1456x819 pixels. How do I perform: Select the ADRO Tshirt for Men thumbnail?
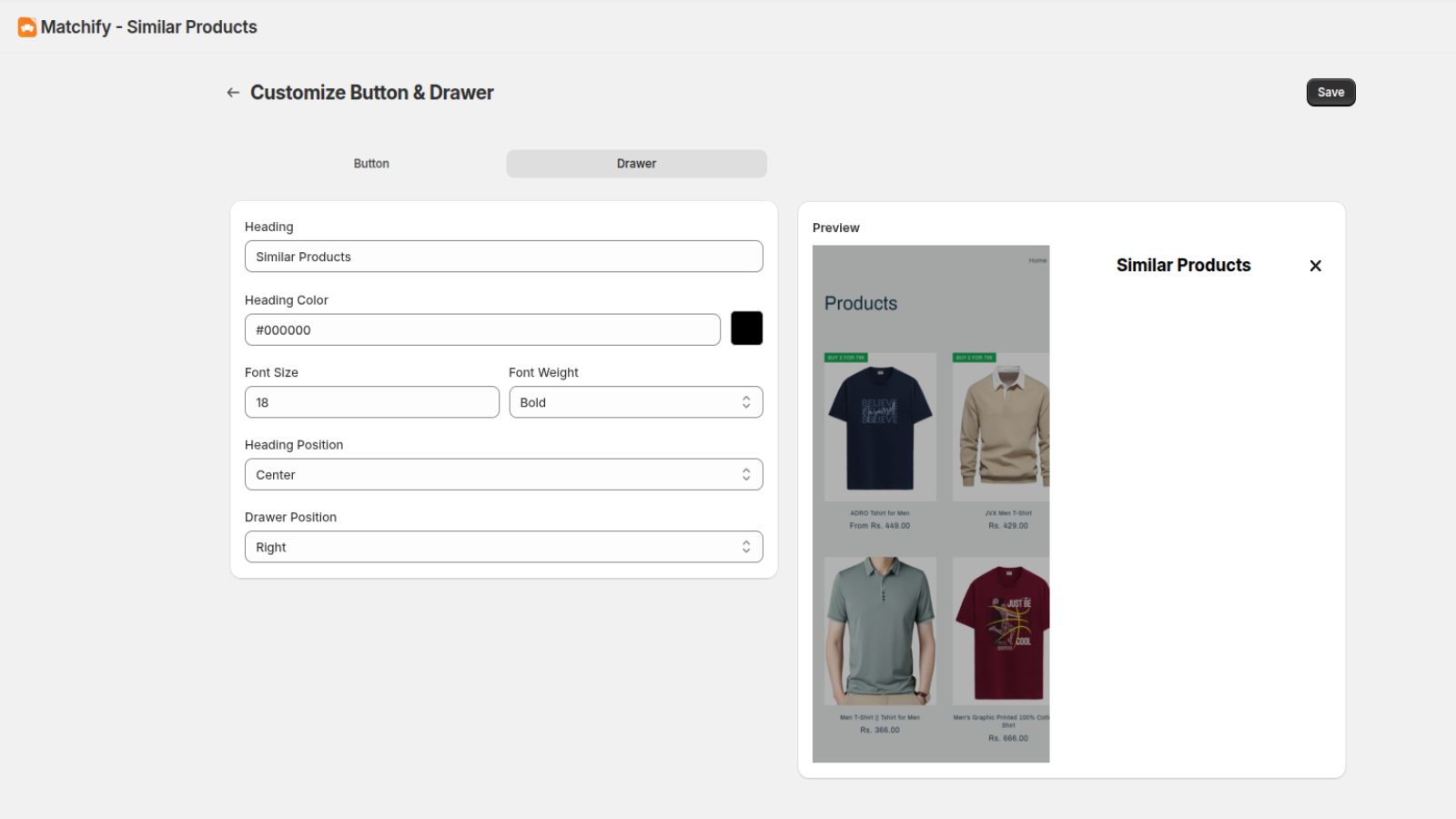[x=879, y=426]
